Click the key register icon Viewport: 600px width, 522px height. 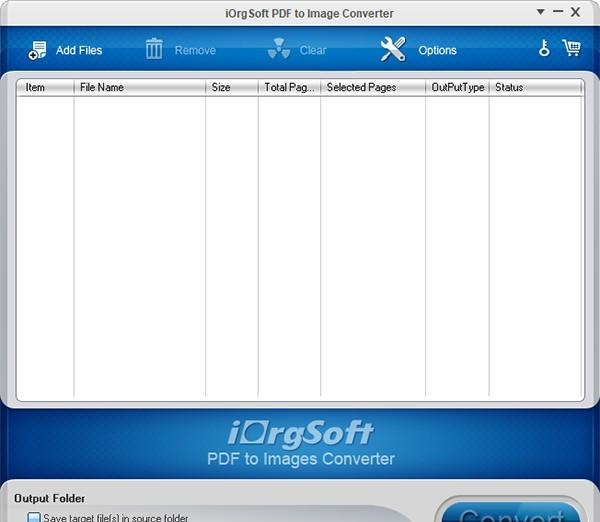[544, 48]
